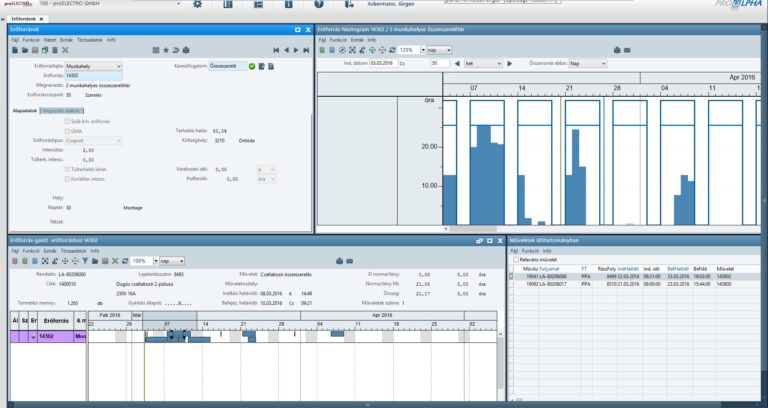The height and width of the screenshot is (408, 768).
Task: Click the star favorites icon in Erőforrások toolbar
Action: pyautogui.click(x=163, y=49)
